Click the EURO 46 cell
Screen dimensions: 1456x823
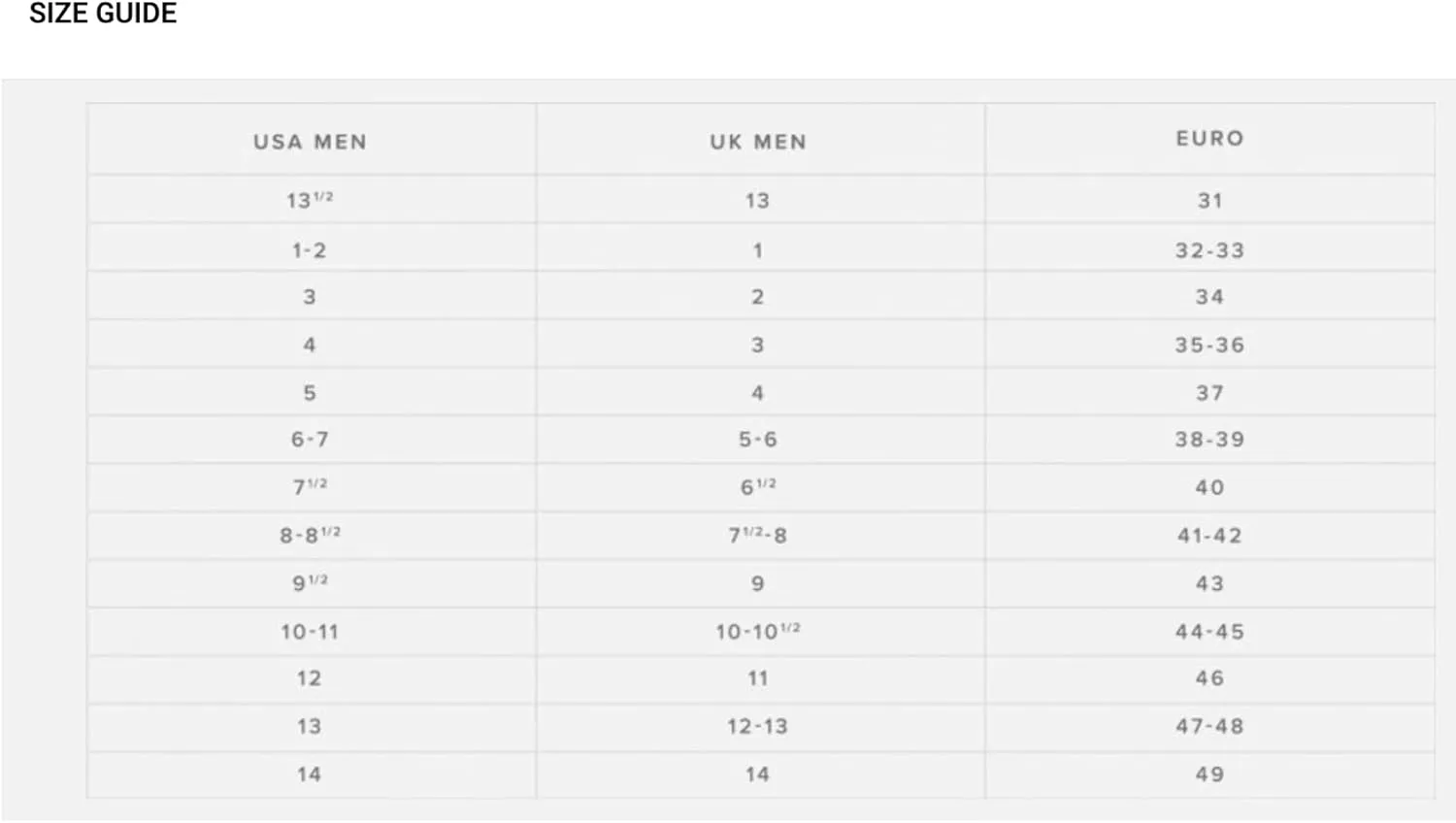point(1209,678)
